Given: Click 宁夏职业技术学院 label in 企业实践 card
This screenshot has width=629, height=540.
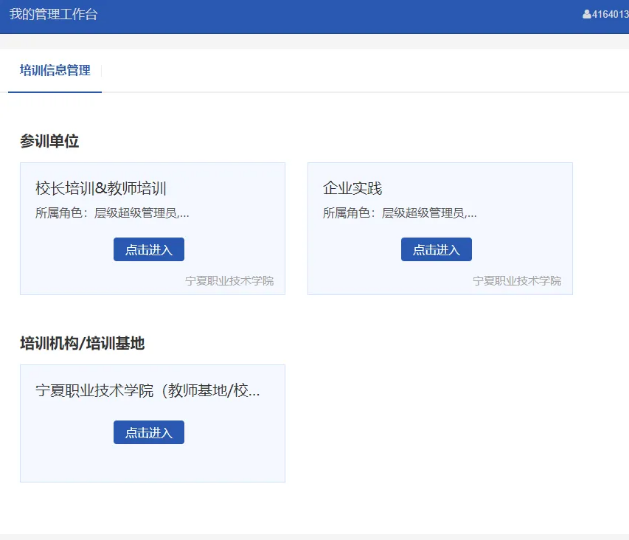Looking at the screenshot, I should pos(517,281).
